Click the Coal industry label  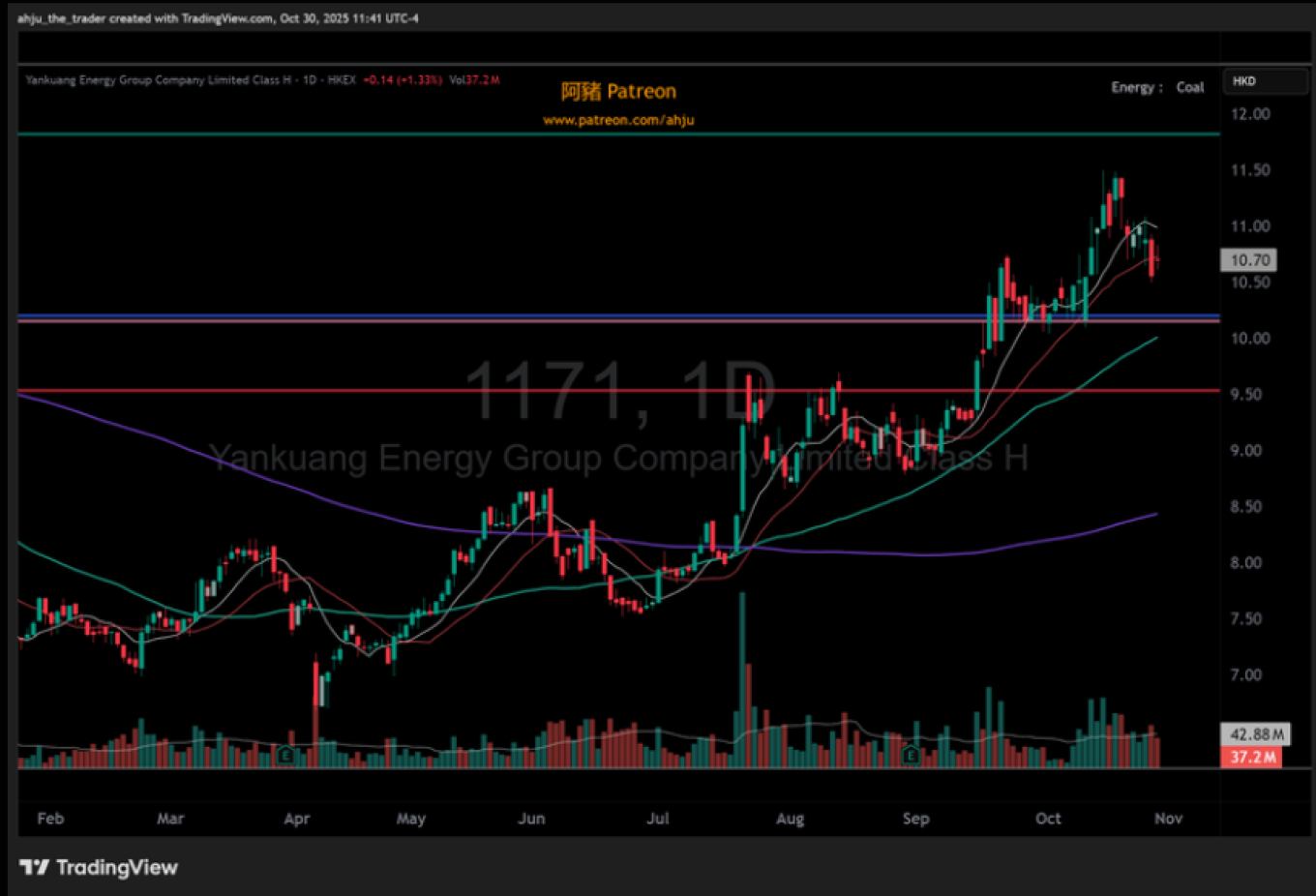[x=1190, y=87]
